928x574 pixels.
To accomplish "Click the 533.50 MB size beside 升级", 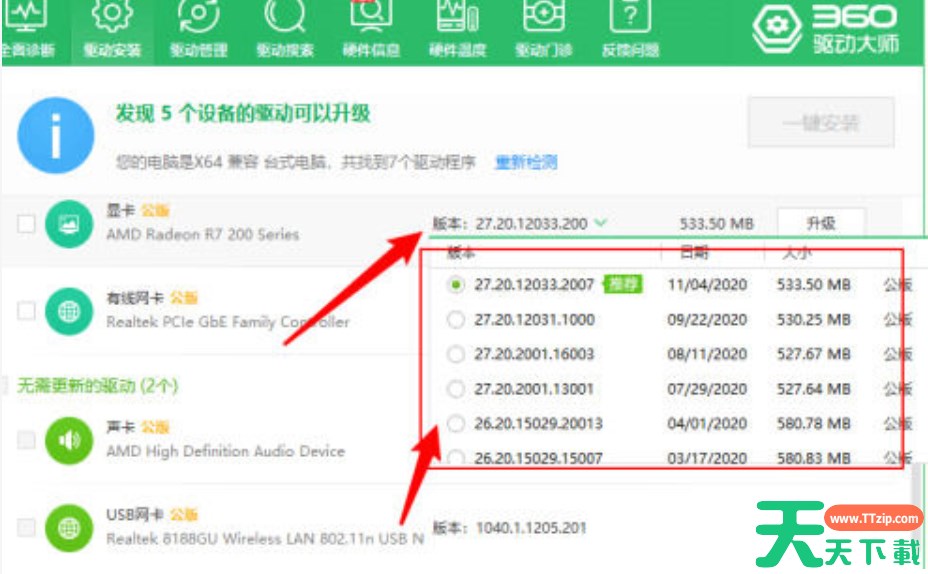I will pyautogui.click(x=716, y=224).
